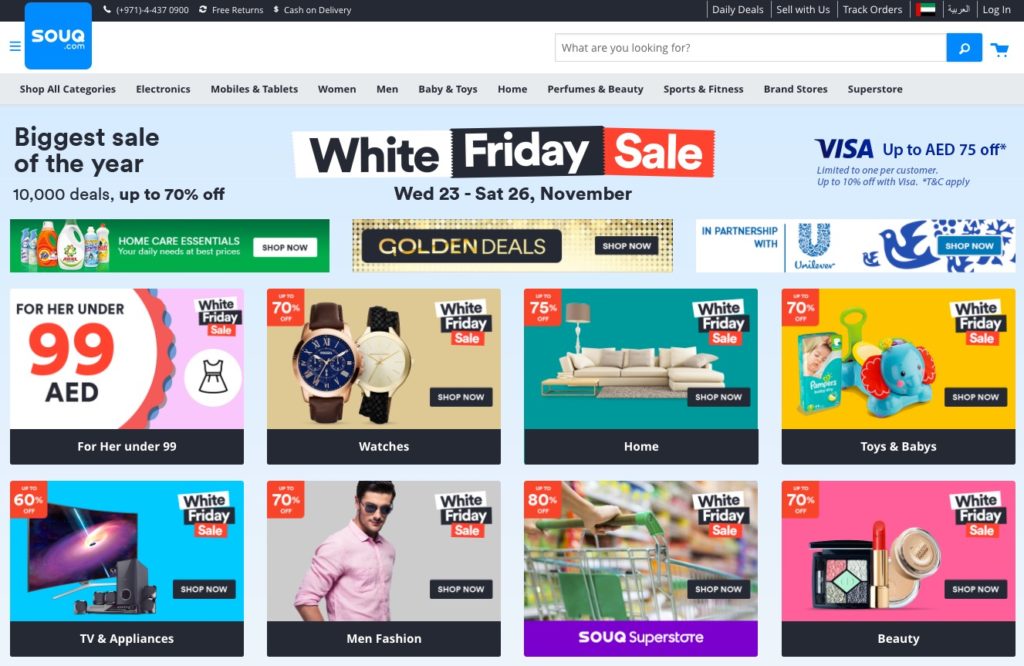
Task: Open the Mobiles & Tablets menu
Action: tap(254, 89)
